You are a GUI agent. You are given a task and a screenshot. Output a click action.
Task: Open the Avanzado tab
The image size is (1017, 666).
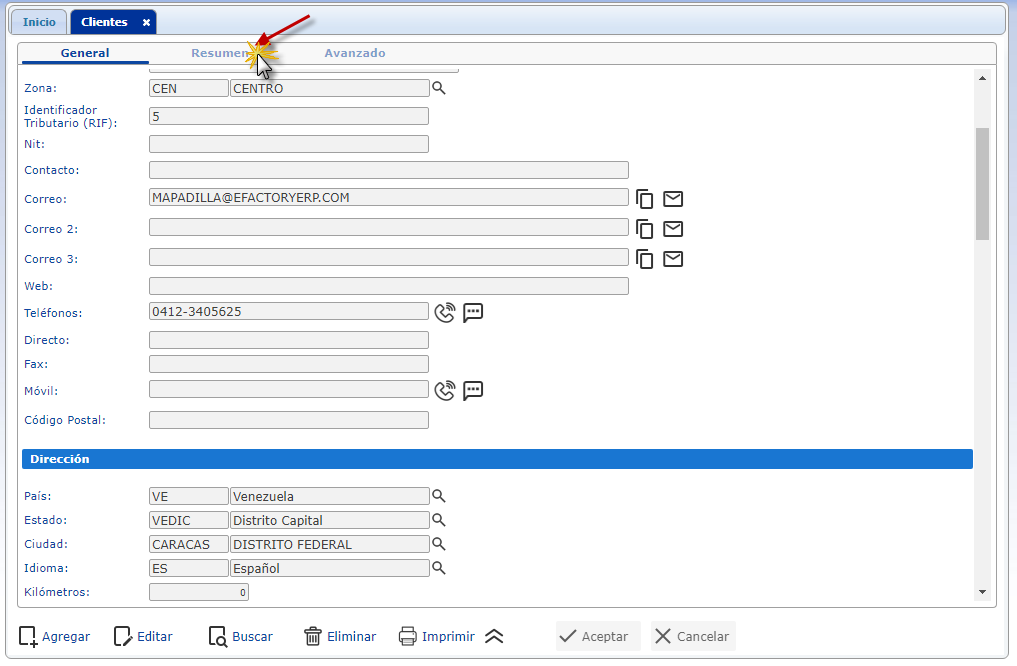pos(355,53)
